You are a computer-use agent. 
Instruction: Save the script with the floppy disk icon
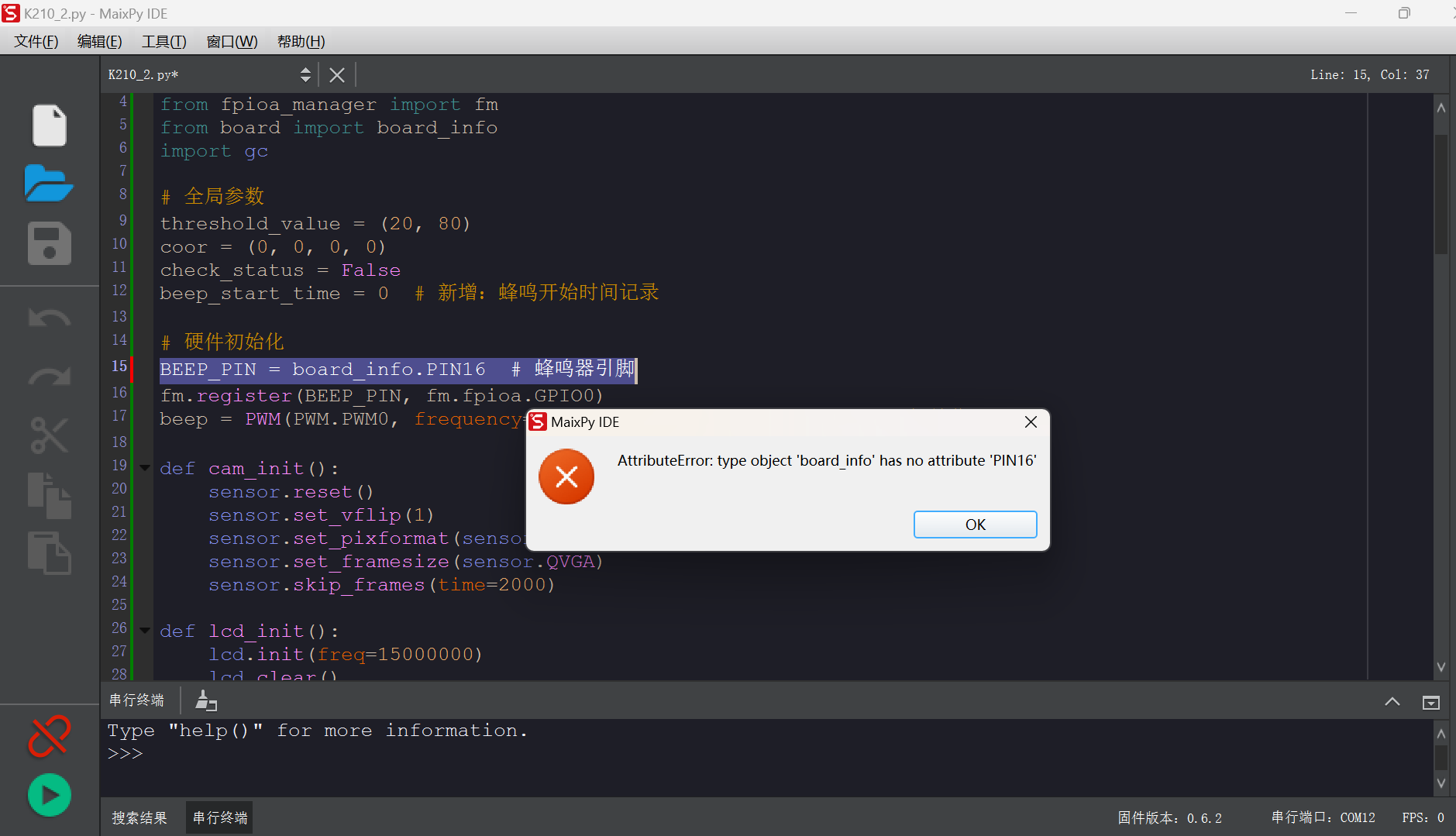(x=50, y=243)
